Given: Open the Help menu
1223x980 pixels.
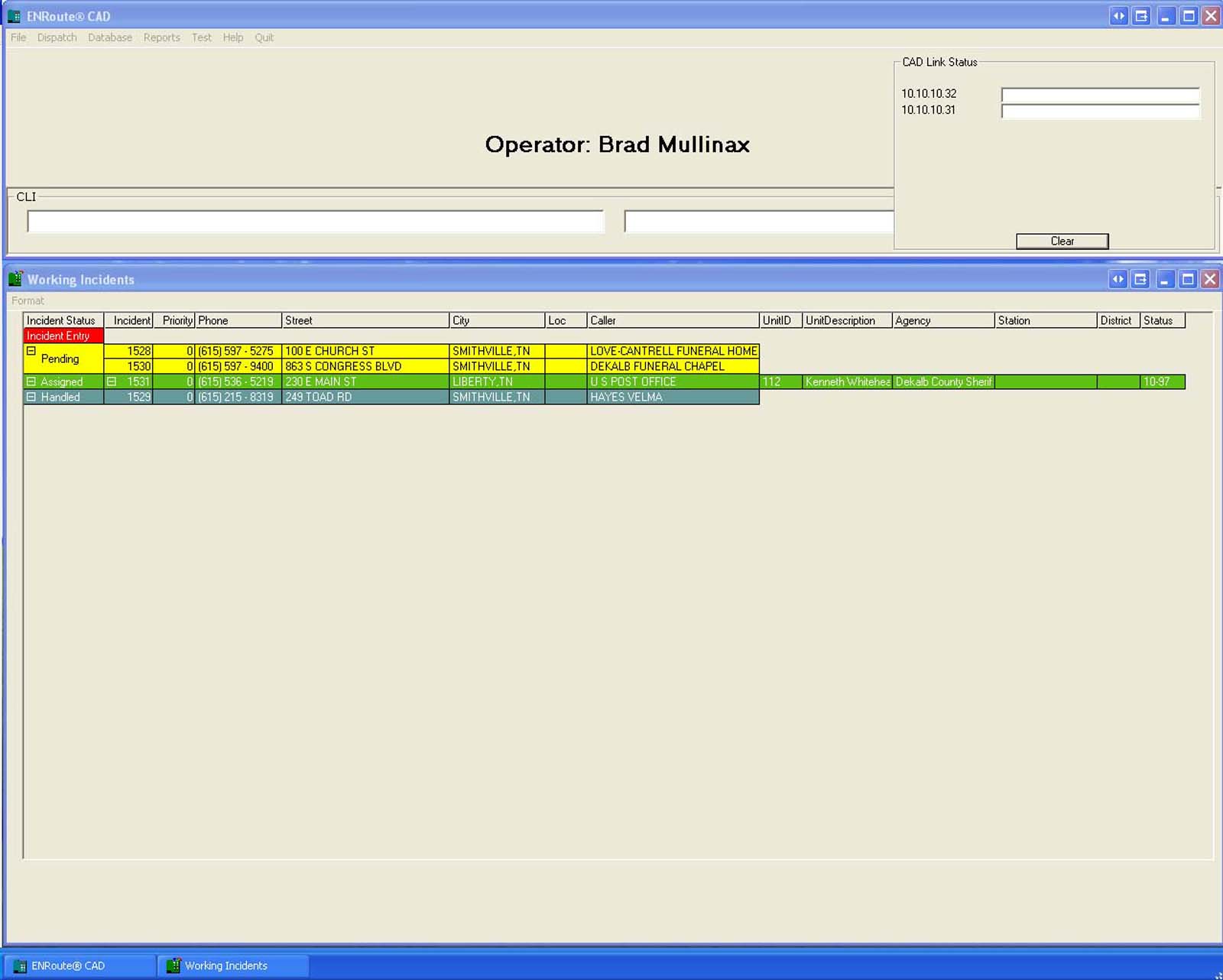Looking at the screenshot, I should pos(233,37).
